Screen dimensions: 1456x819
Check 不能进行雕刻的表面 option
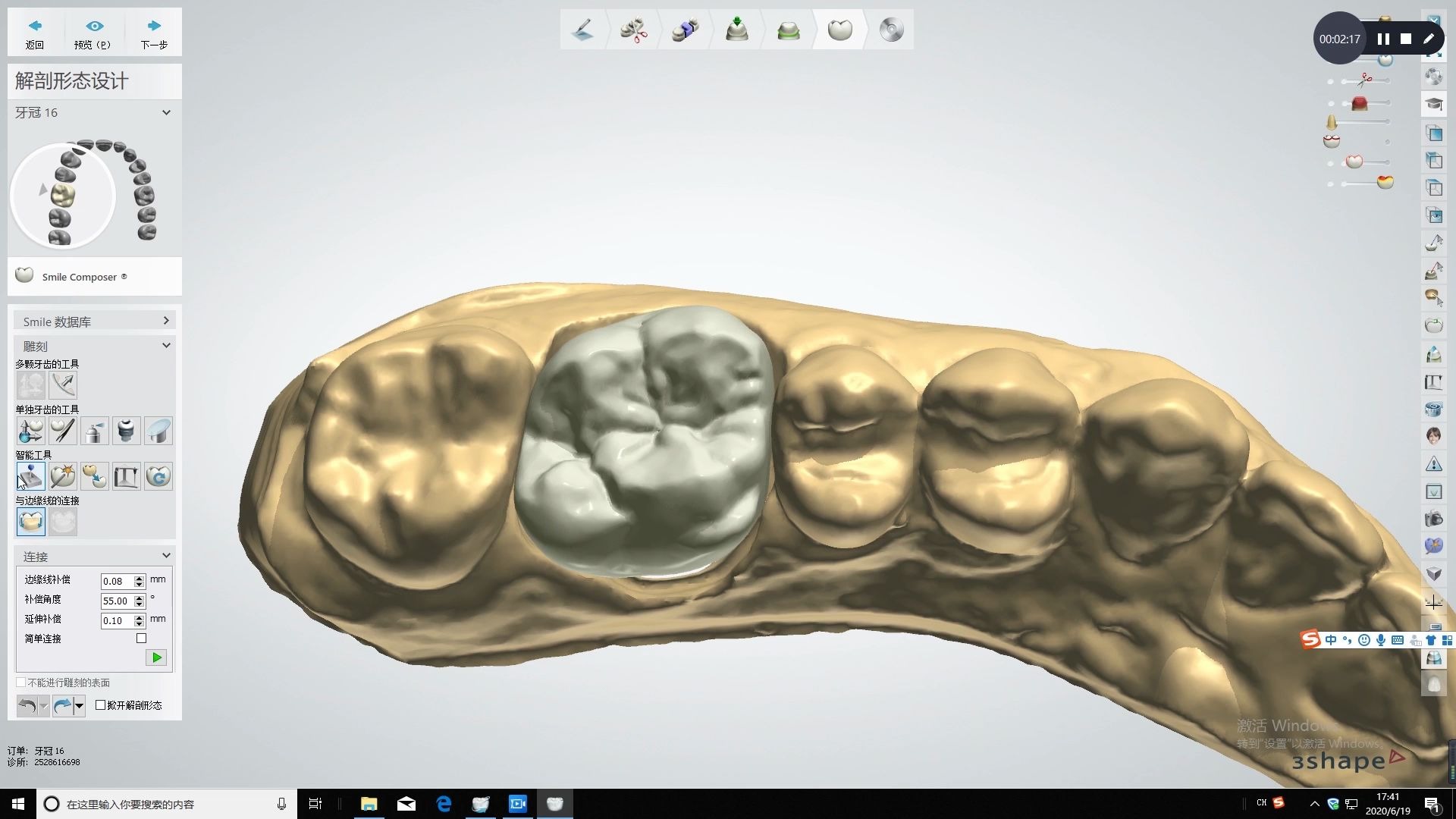(x=21, y=682)
